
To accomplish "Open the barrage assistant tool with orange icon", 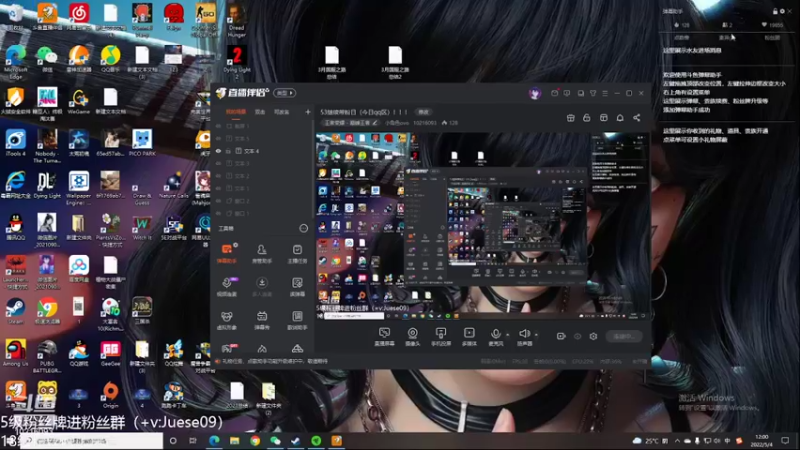I will pyautogui.click(x=227, y=253).
